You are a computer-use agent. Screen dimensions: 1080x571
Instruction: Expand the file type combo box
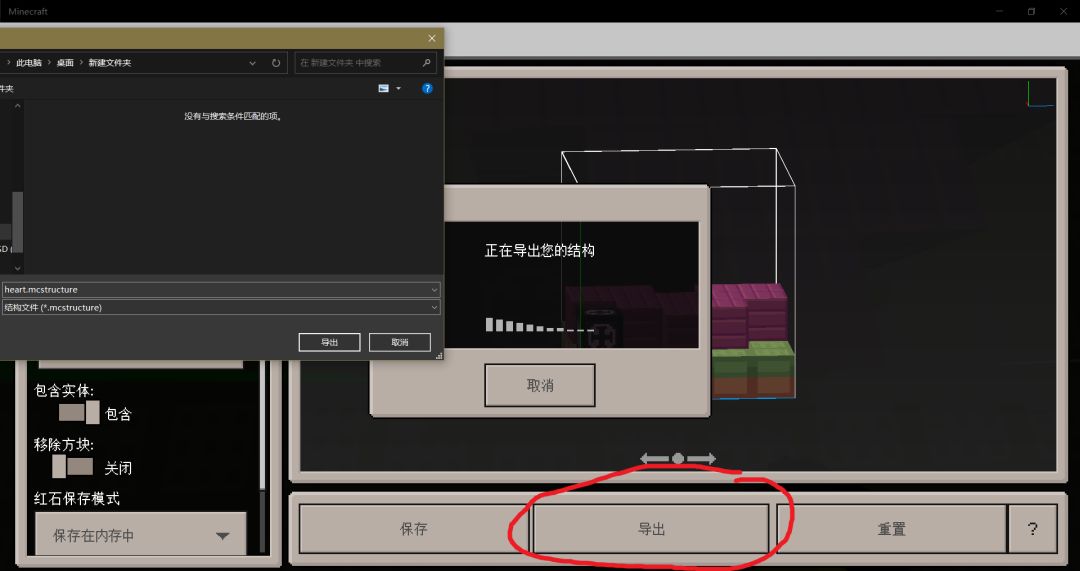(221, 307)
